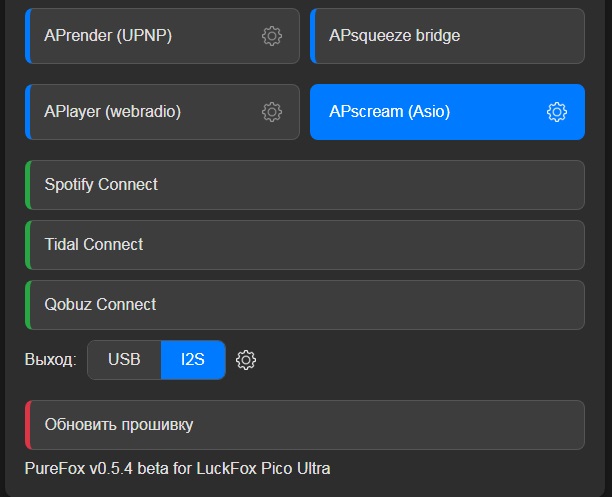The image size is (612, 497).
Task: Open output settings gear next to I2S
Action: coord(246,360)
